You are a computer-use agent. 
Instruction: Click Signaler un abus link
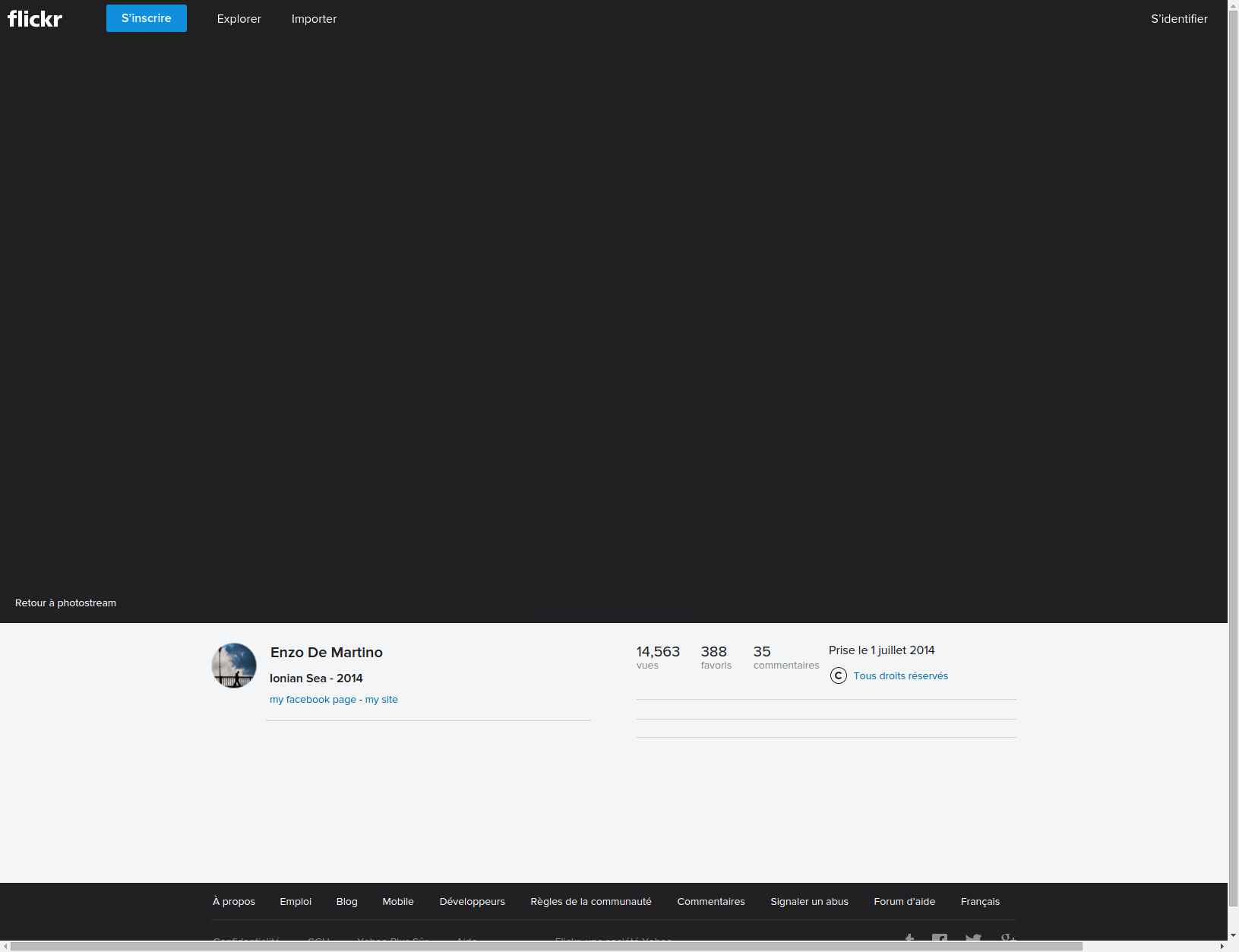click(x=809, y=902)
